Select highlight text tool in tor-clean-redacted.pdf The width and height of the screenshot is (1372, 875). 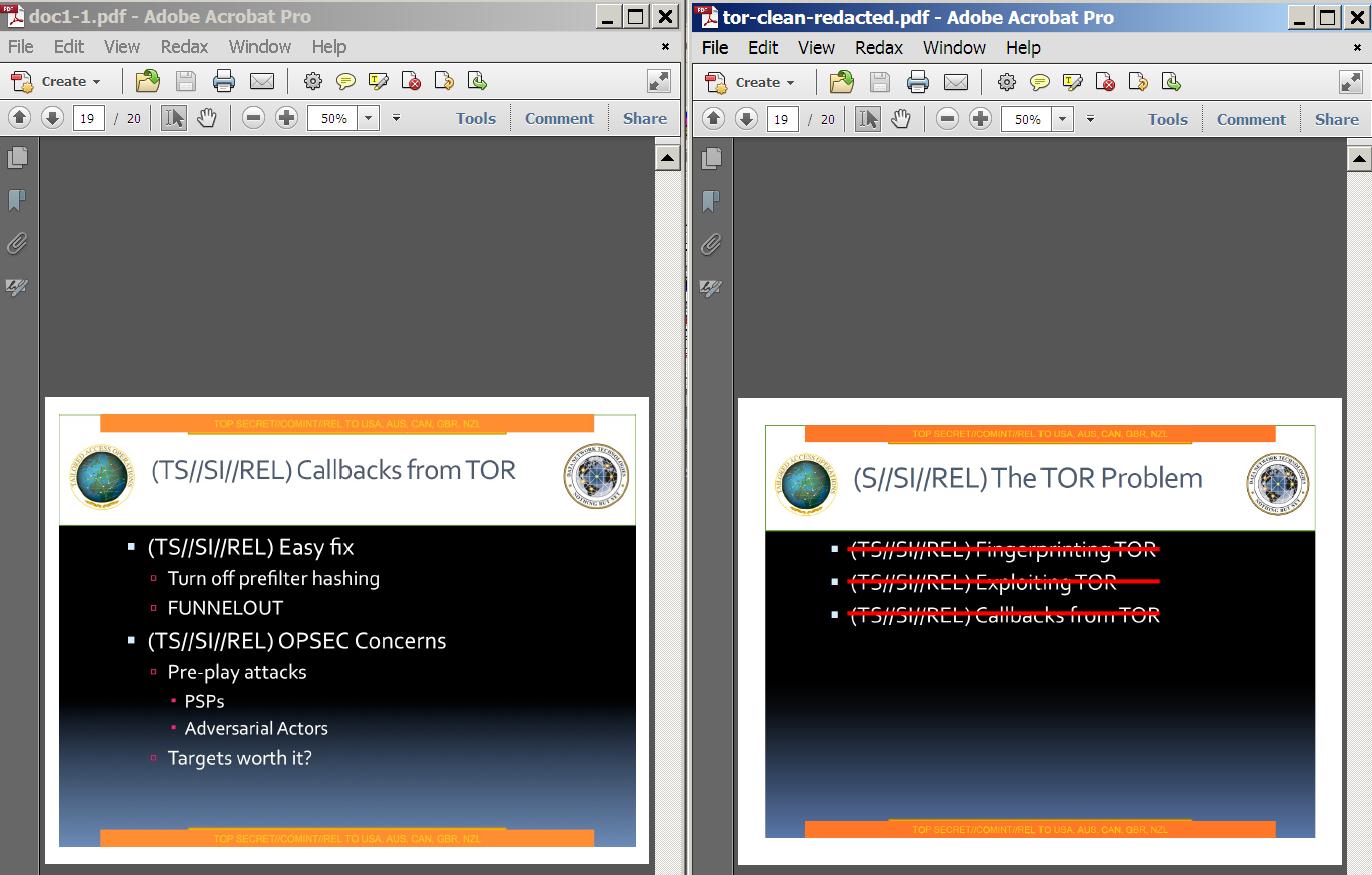1072,82
